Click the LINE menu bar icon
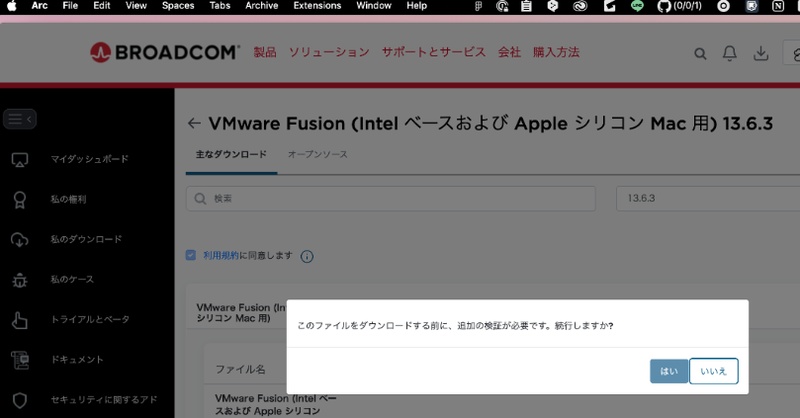800x418 pixels. coord(637,6)
